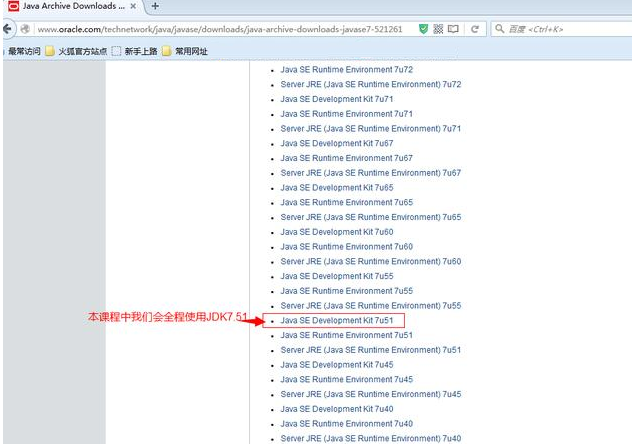This screenshot has height=444, width=632.
Task: Click the QR code icon in address bar
Action: click(x=439, y=29)
